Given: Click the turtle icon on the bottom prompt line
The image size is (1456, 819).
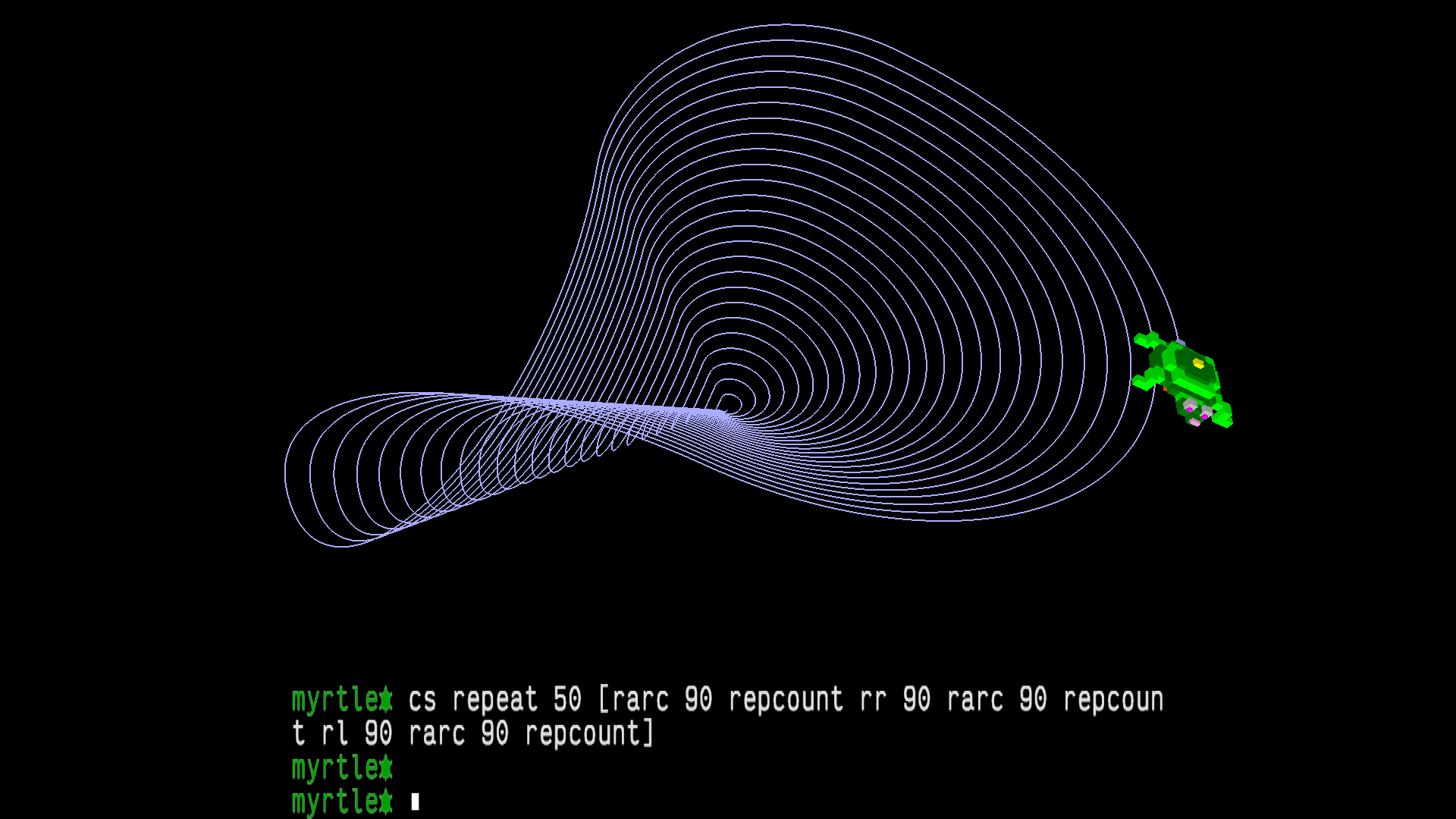Looking at the screenshot, I should tap(387, 802).
